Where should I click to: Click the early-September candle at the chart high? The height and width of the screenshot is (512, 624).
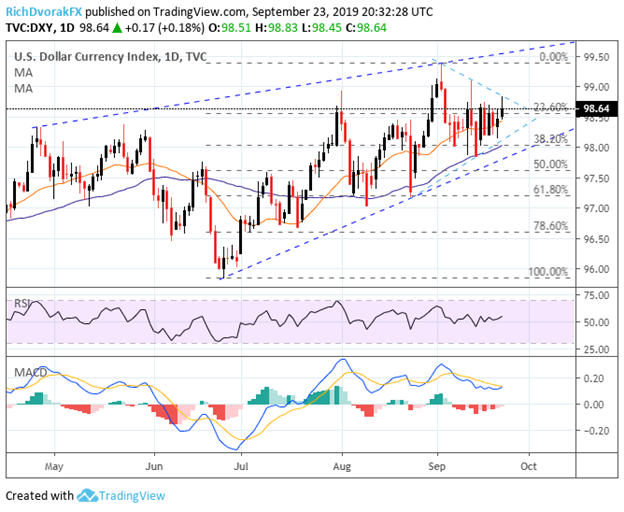pos(441,77)
